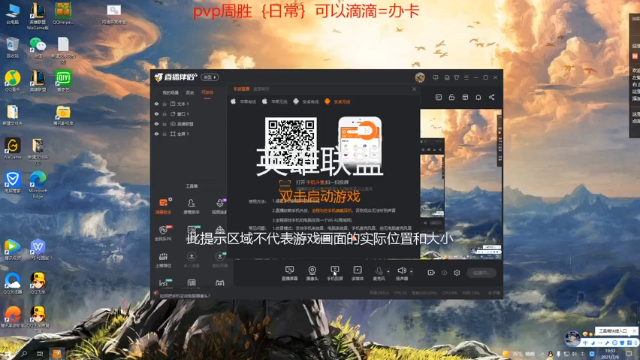Toggle visibility of the 全屏 1 source
640x360 pixels.
click(x=156, y=133)
